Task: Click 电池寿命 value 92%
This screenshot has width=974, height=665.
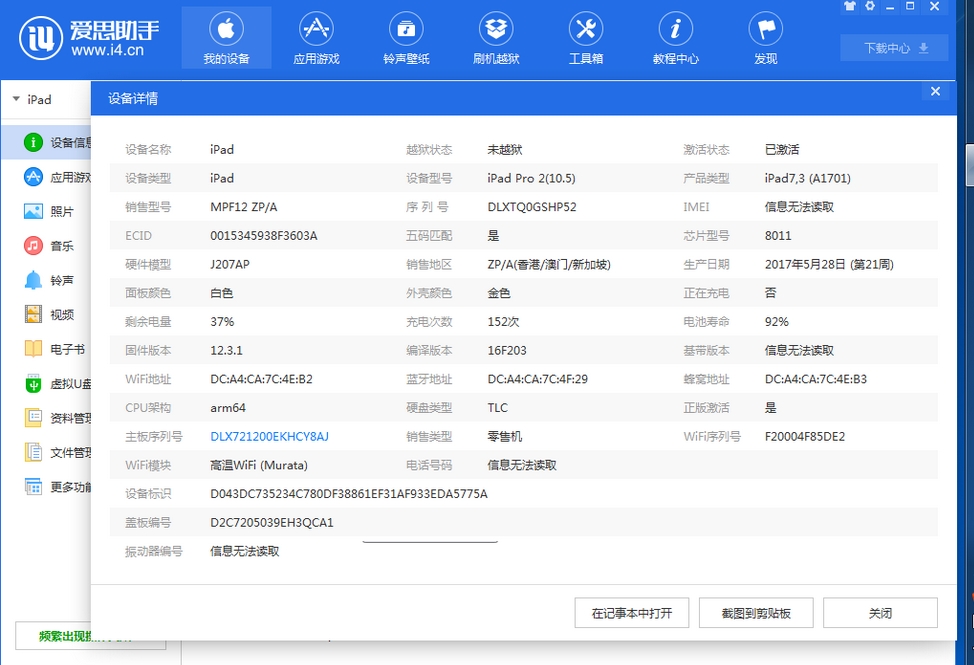Action: click(776, 322)
